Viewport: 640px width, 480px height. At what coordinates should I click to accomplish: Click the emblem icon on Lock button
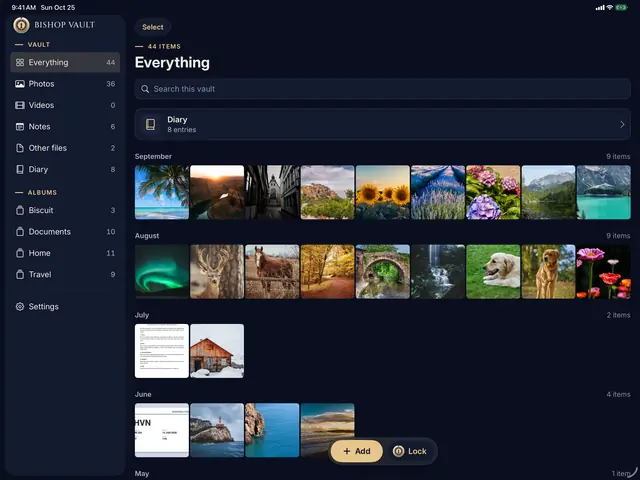(x=398, y=451)
